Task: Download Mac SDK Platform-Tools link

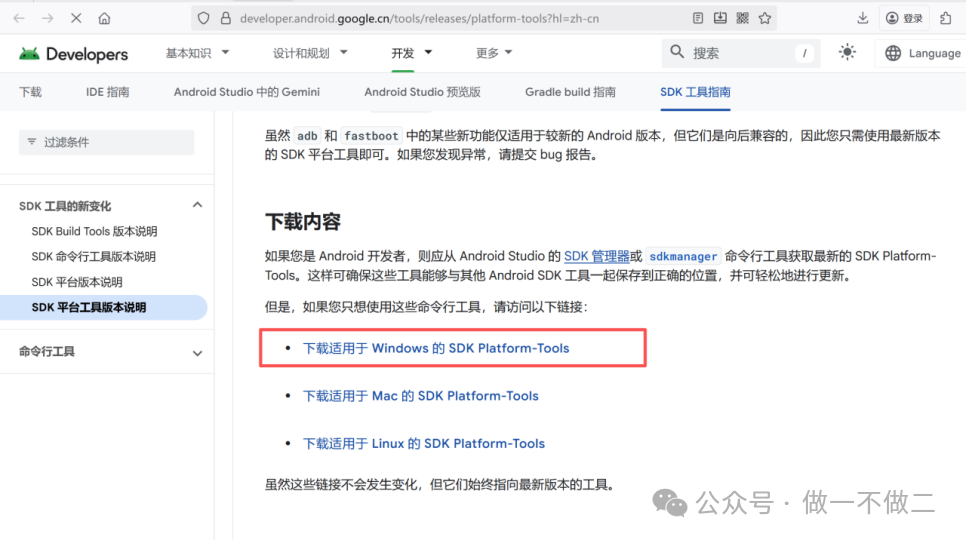Action: click(x=420, y=396)
